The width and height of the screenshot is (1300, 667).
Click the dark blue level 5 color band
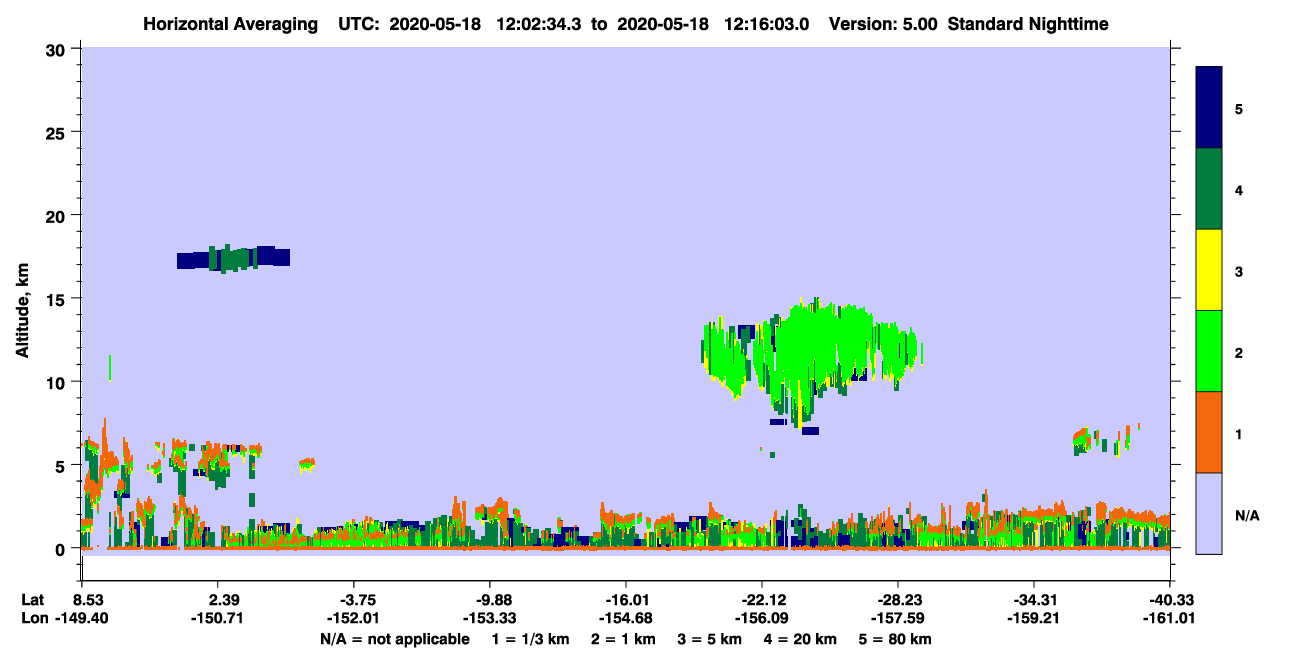point(1209,107)
